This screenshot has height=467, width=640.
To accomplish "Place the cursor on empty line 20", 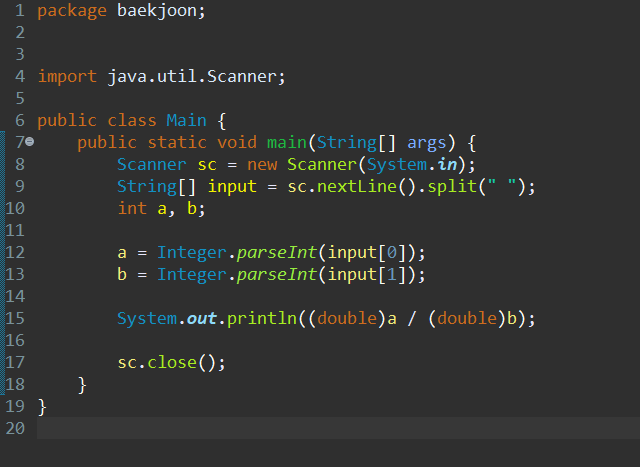I will tap(338, 428).
